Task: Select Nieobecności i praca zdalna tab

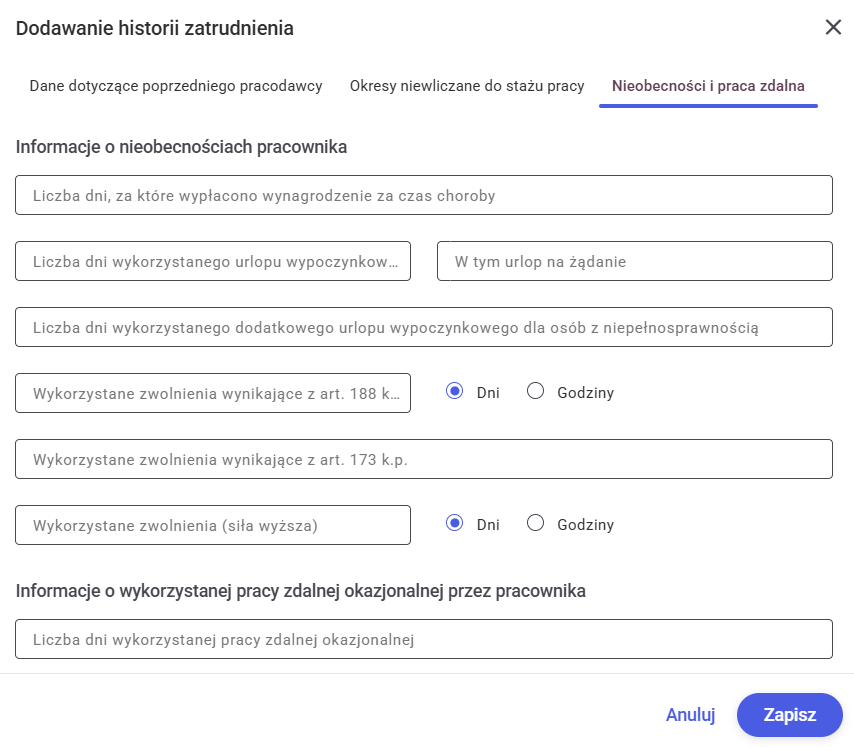Action: pyautogui.click(x=708, y=86)
